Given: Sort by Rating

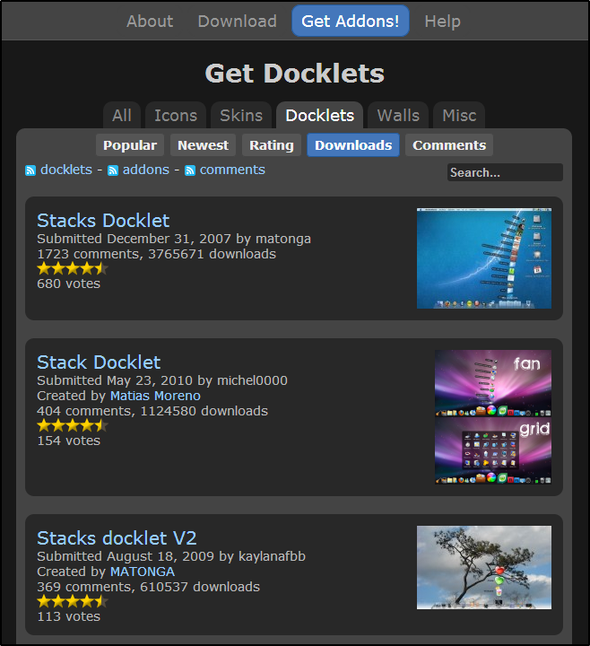Looking at the screenshot, I should coord(272,145).
